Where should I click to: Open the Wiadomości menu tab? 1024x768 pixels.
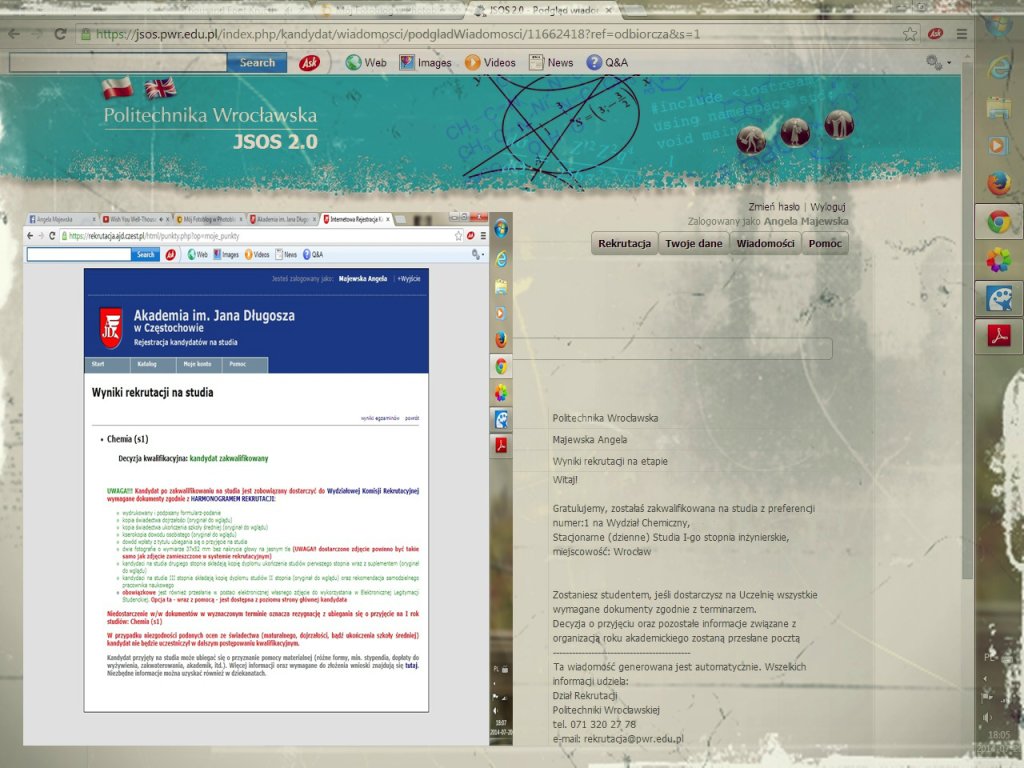tap(765, 244)
